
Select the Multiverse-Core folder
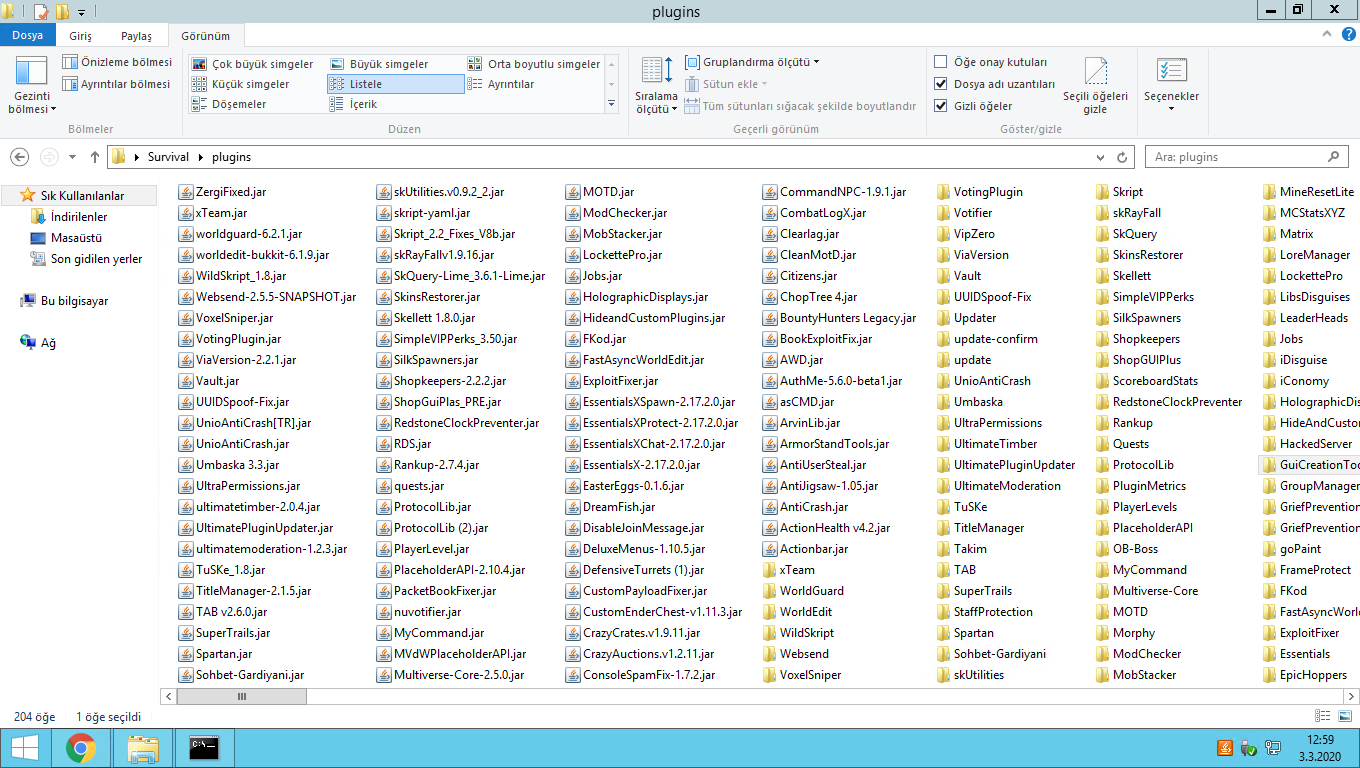point(1147,590)
